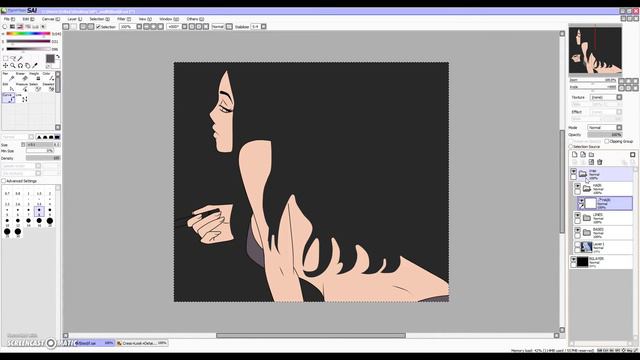The width and height of the screenshot is (640, 360).
Task: Choose the Edit linework tool
Action: pos(9,87)
